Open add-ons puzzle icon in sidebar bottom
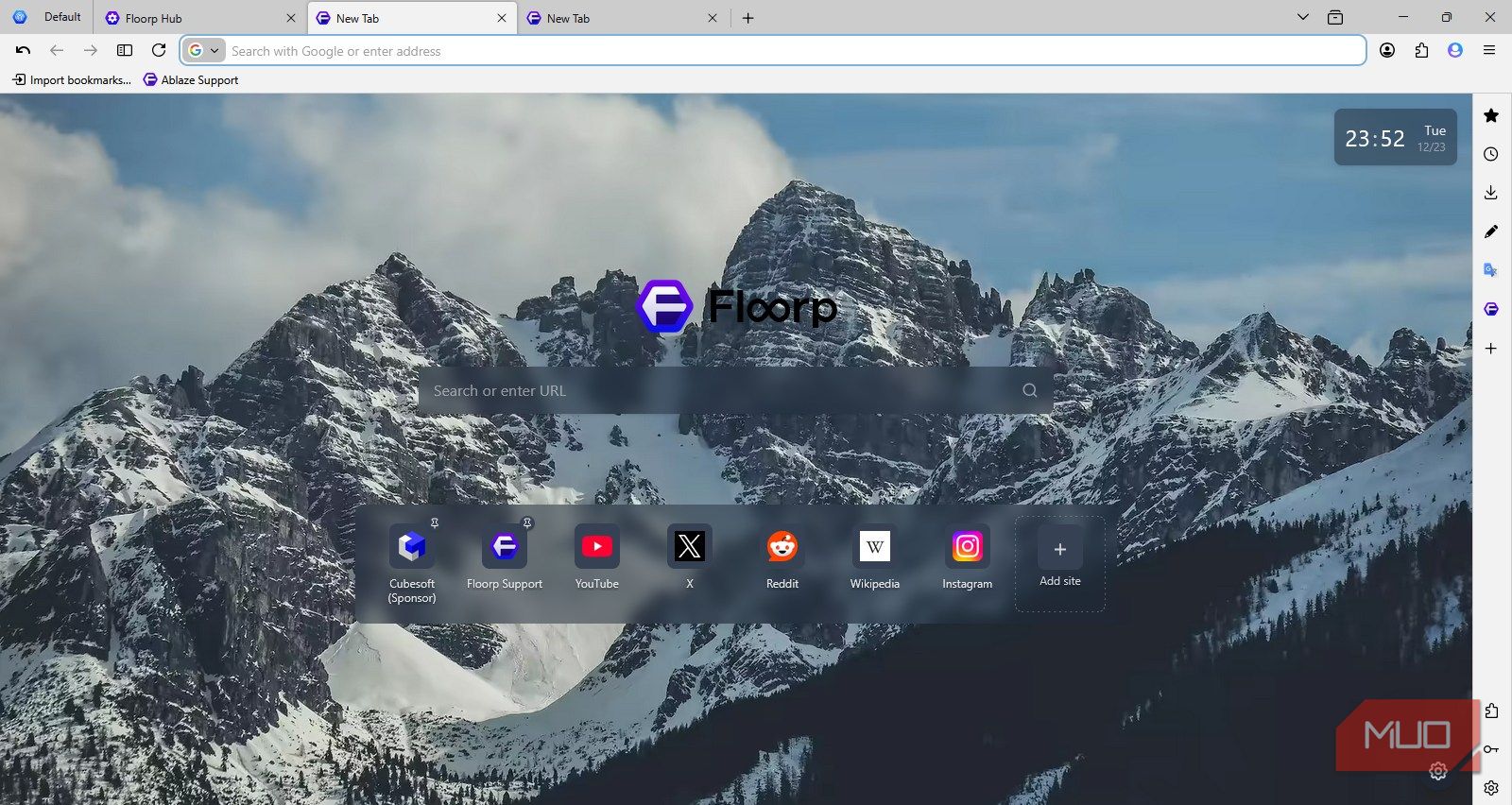1512x805 pixels. [x=1491, y=711]
